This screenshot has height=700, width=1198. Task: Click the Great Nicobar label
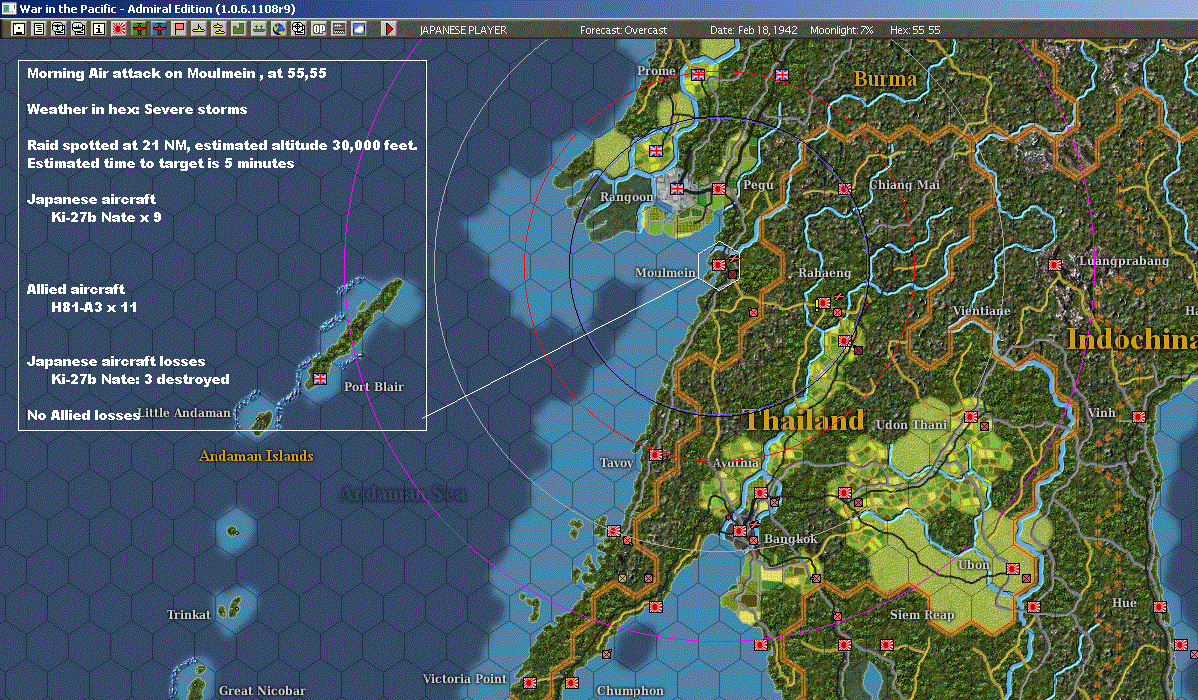pos(262,690)
